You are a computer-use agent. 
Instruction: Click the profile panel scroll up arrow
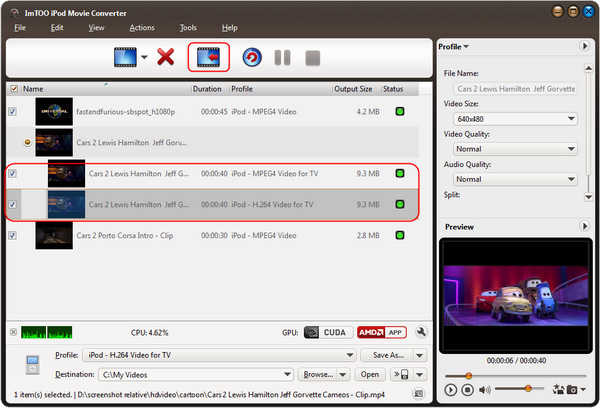pyautogui.click(x=589, y=69)
